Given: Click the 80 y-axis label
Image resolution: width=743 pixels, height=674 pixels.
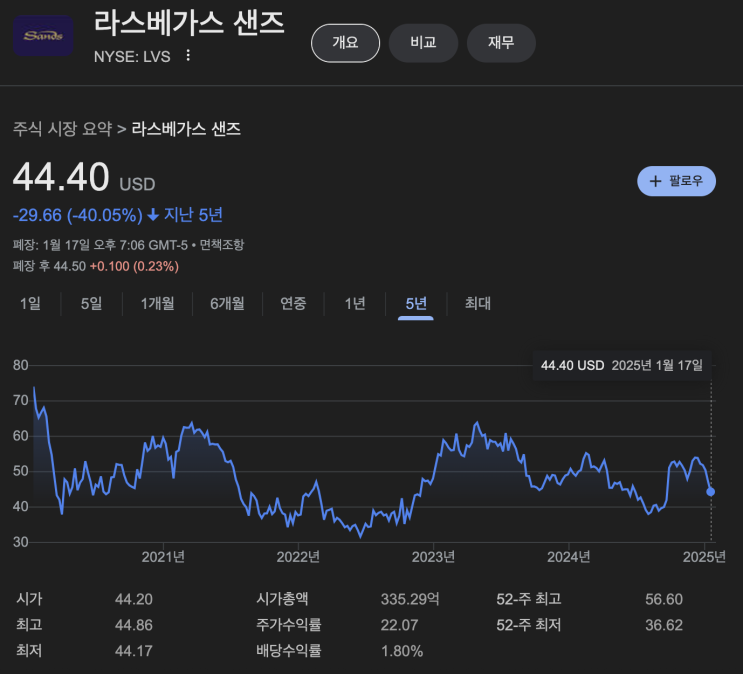Looking at the screenshot, I should [20, 365].
